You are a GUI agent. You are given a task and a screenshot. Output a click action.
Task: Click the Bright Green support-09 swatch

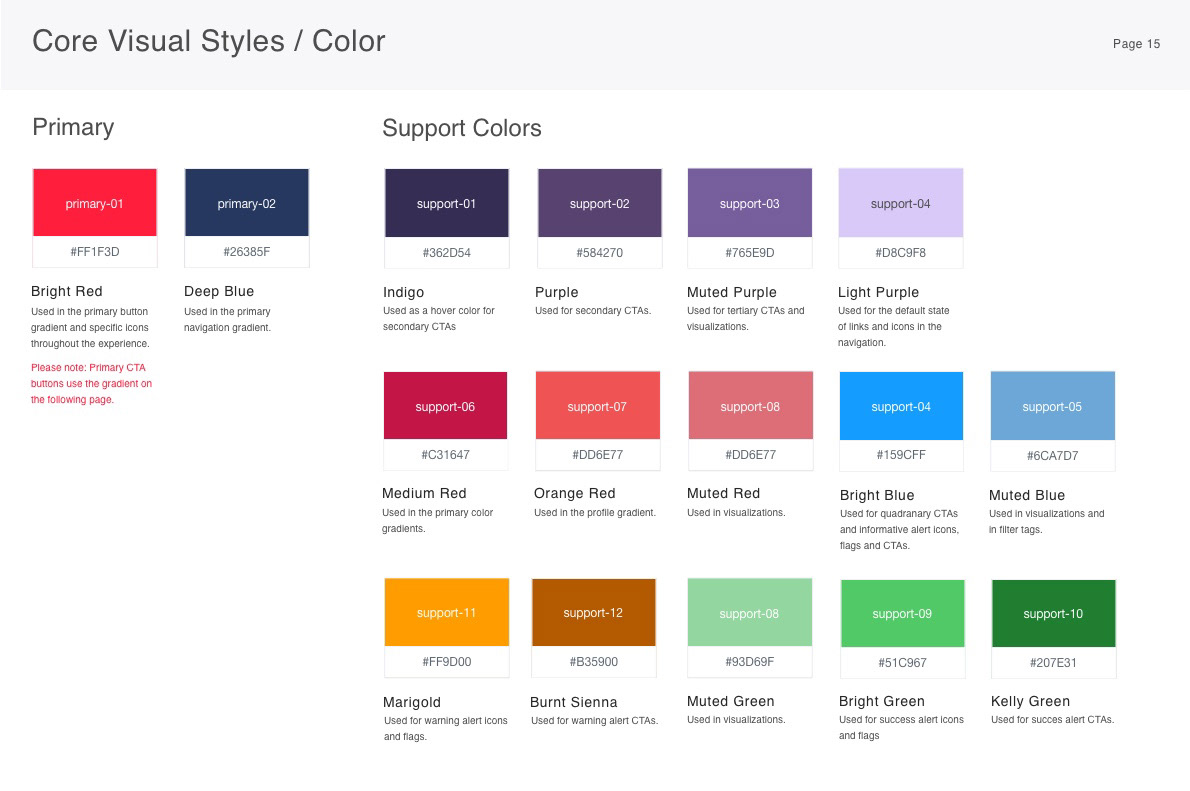tap(902, 613)
